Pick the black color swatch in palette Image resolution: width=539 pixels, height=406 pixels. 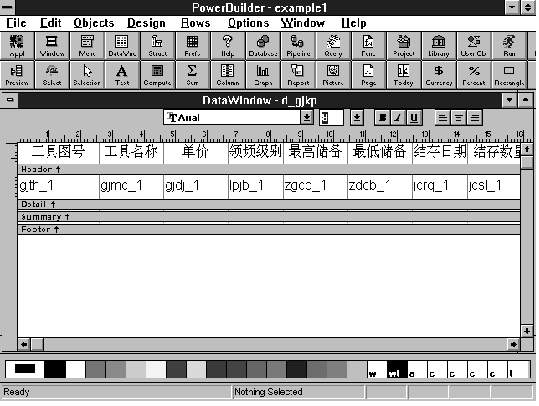[x=55, y=370]
